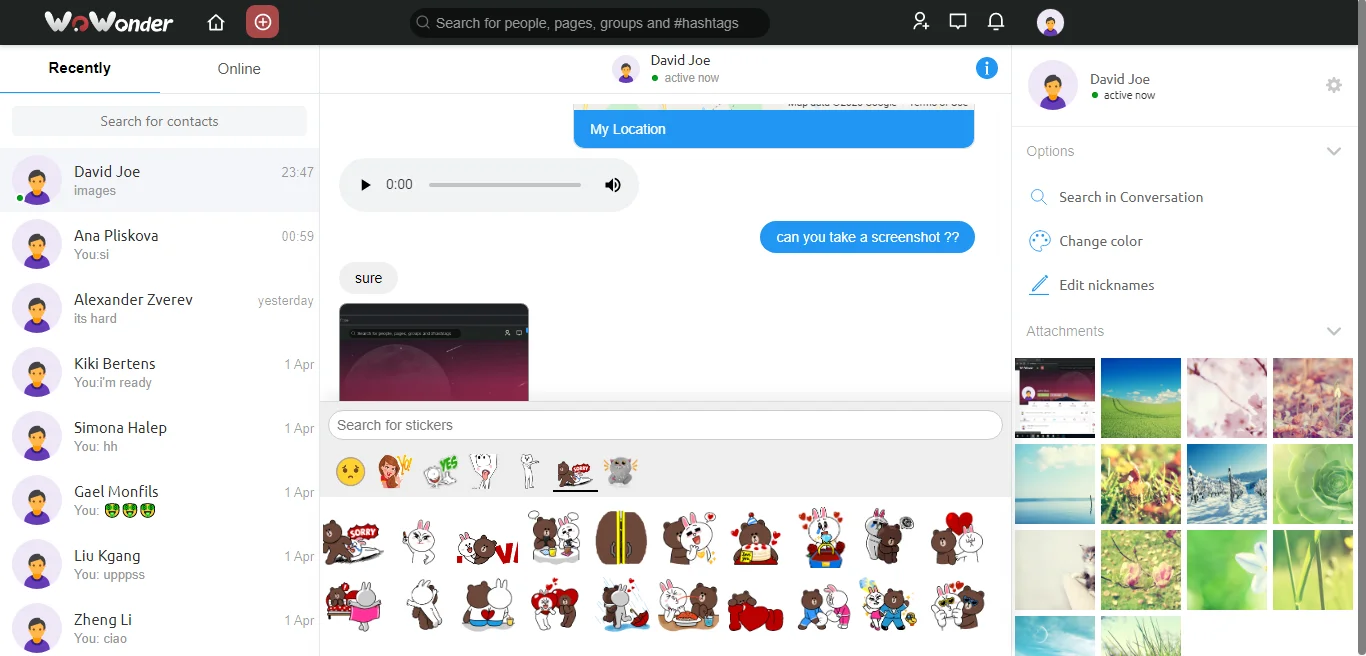Viewport: 1366px width, 656px height.
Task: Collapse the Attachments section chevron
Action: (x=1333, y=331)
